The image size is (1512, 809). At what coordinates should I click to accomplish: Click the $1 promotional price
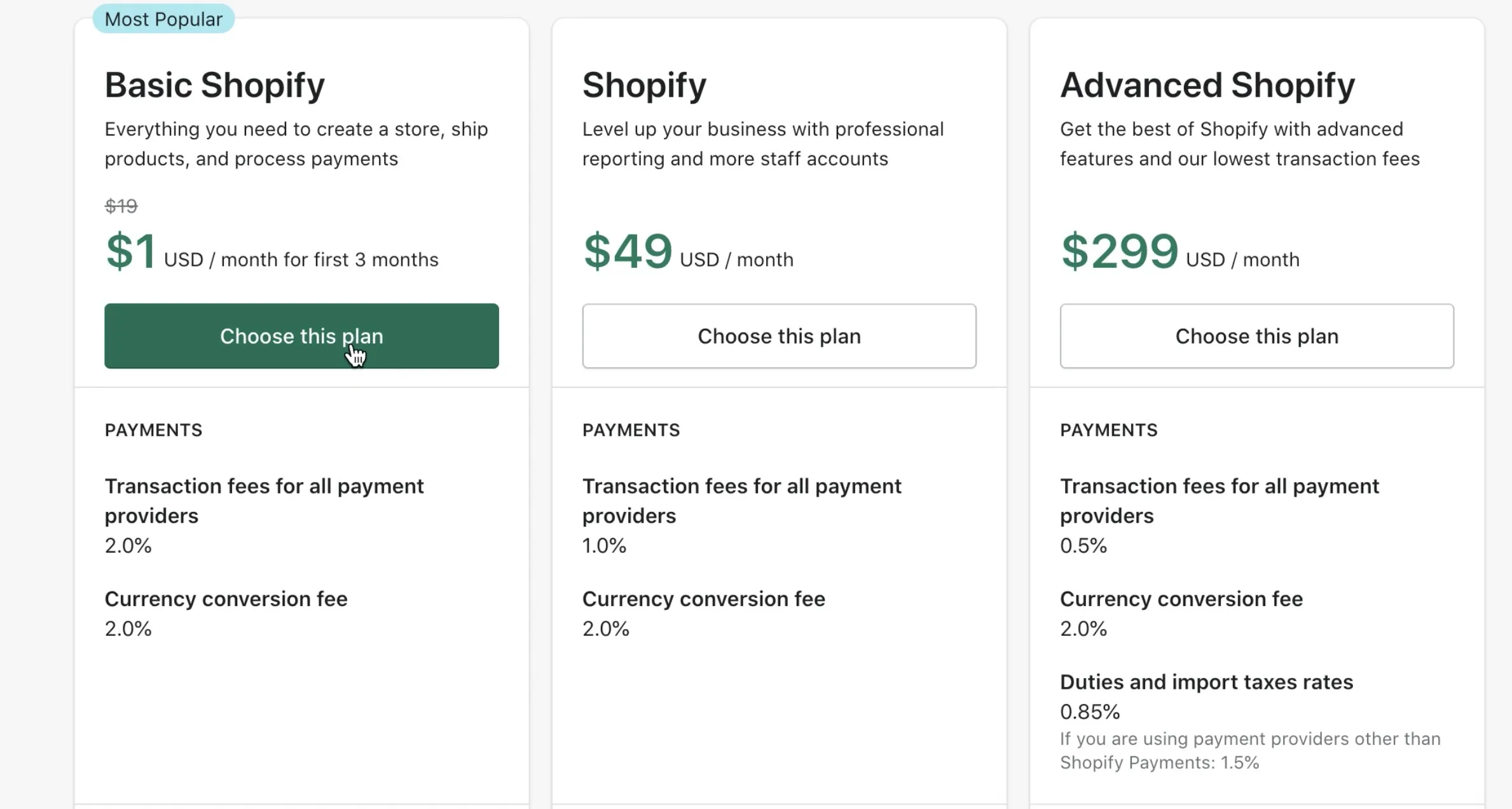tap(130, 251)
